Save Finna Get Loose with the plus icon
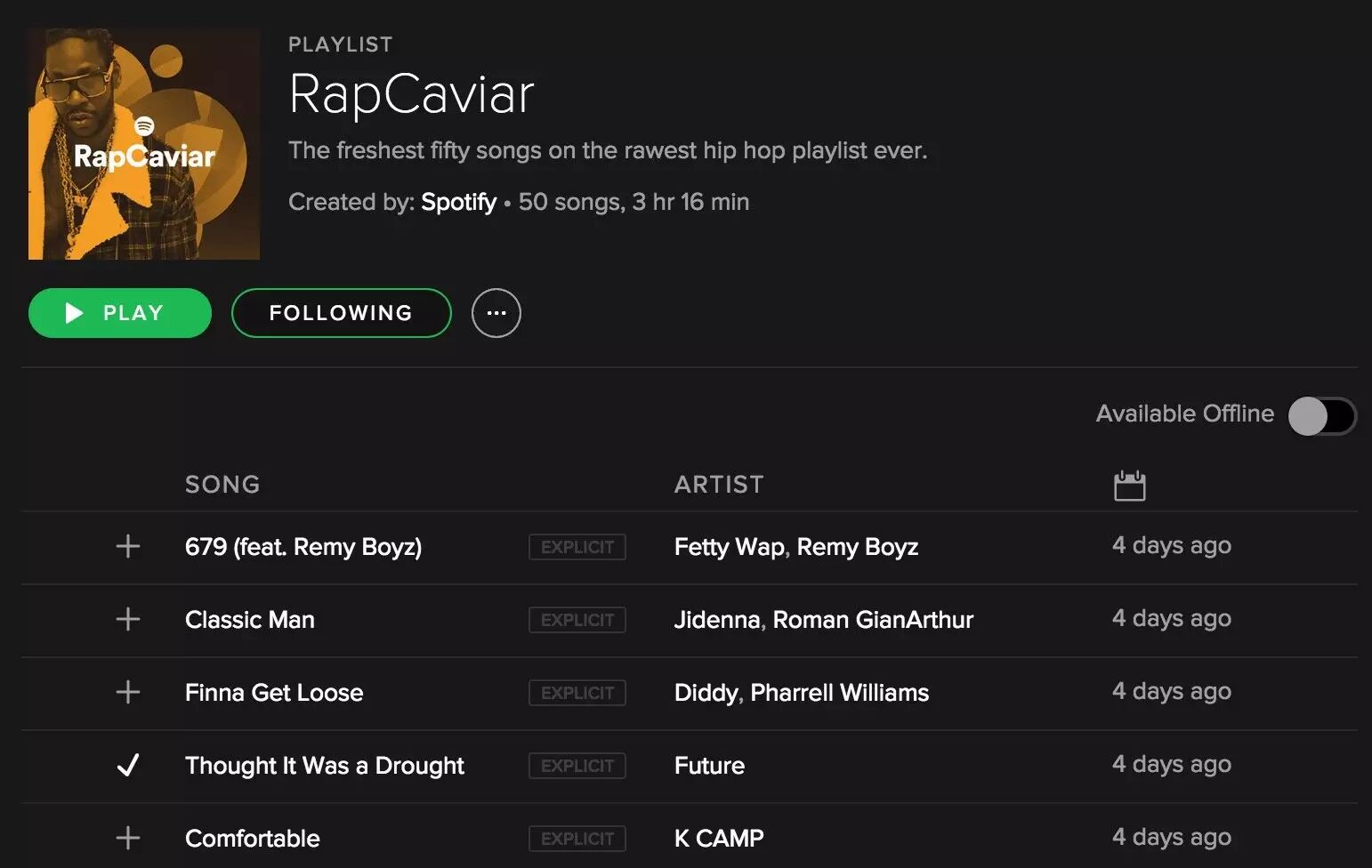This screenshot has height=868, width=1372. click(128, 692)
